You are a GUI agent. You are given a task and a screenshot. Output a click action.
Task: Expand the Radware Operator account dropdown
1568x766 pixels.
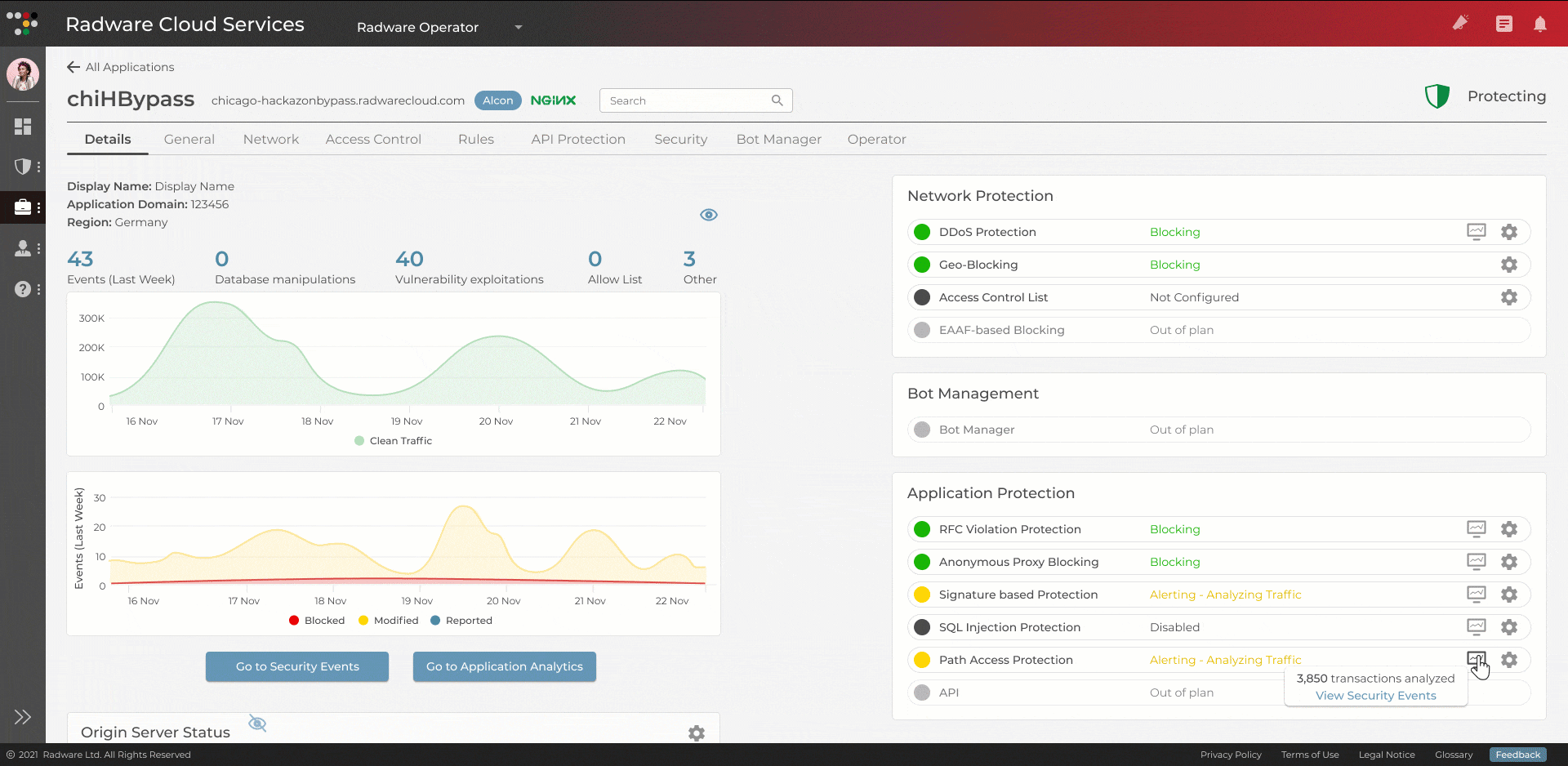point(518,27)
